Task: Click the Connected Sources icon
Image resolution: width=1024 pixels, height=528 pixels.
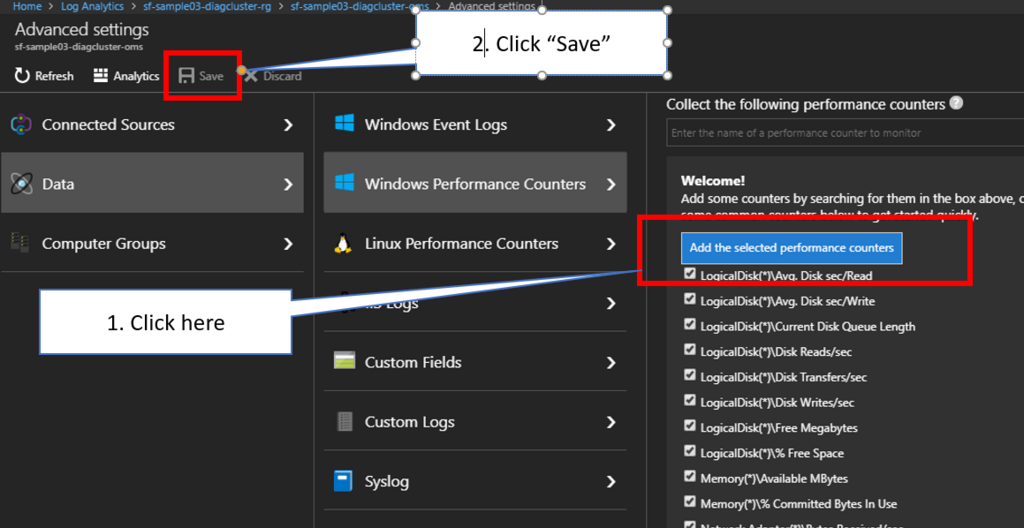Action: (22, 124)
